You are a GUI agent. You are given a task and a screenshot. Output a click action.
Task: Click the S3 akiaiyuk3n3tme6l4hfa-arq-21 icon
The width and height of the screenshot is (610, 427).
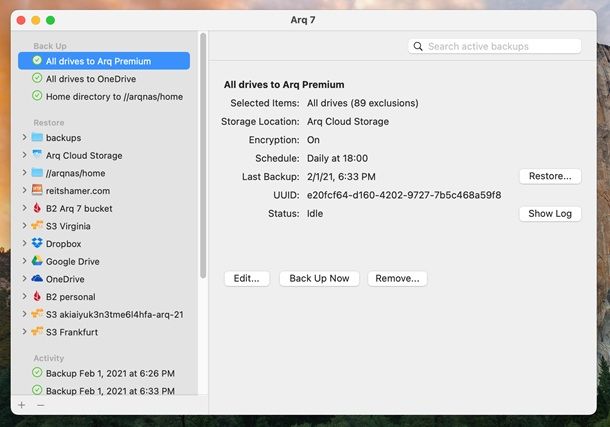(x=37, y=314)
